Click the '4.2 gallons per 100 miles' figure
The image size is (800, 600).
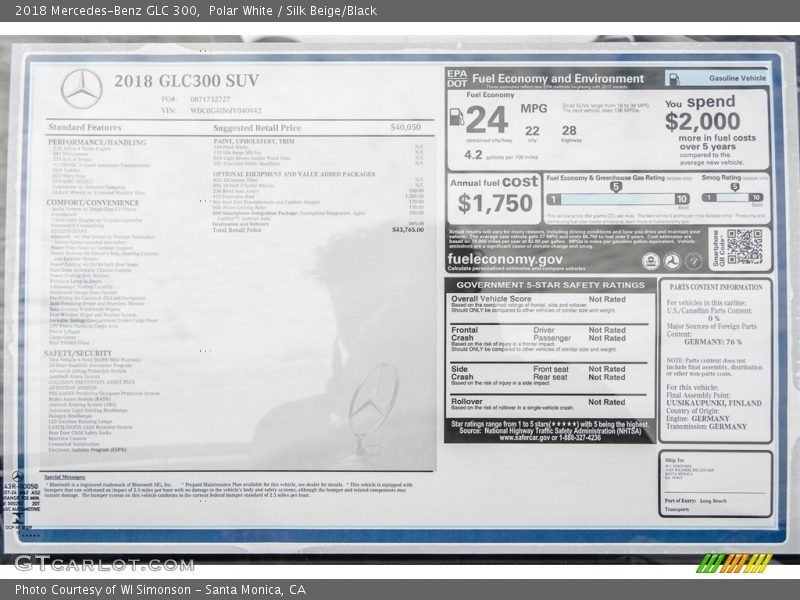pos(501,155)
